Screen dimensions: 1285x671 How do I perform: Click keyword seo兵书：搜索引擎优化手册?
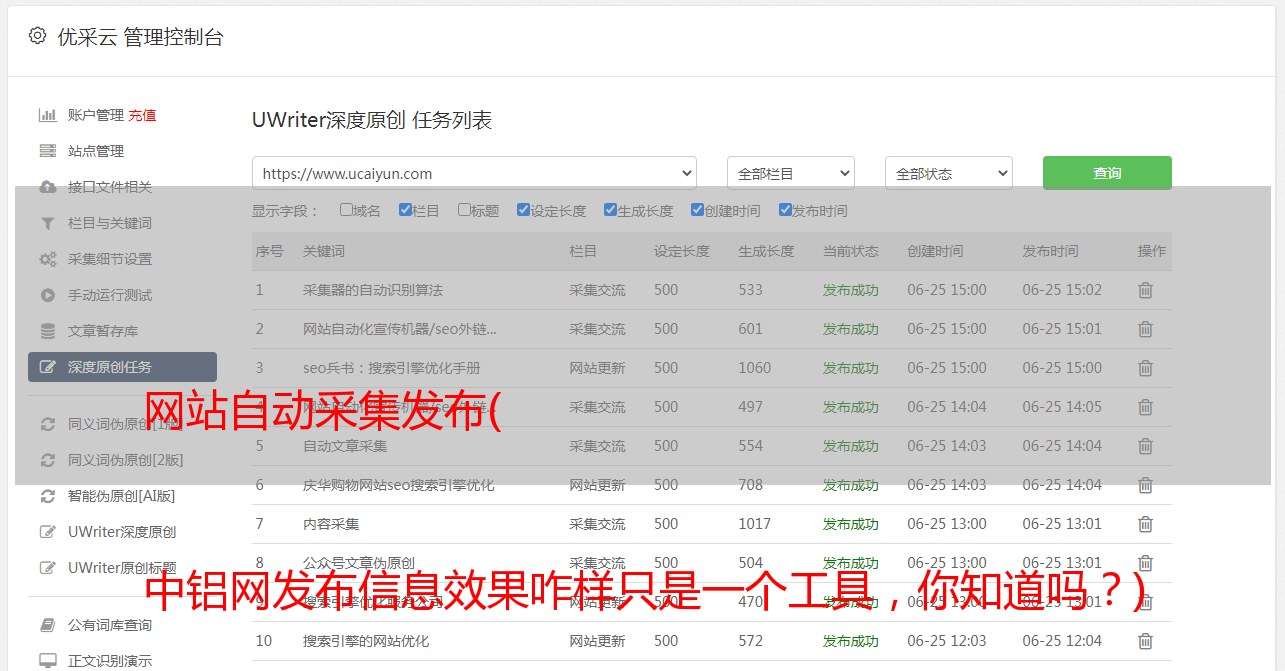click(x=392, y=368)
